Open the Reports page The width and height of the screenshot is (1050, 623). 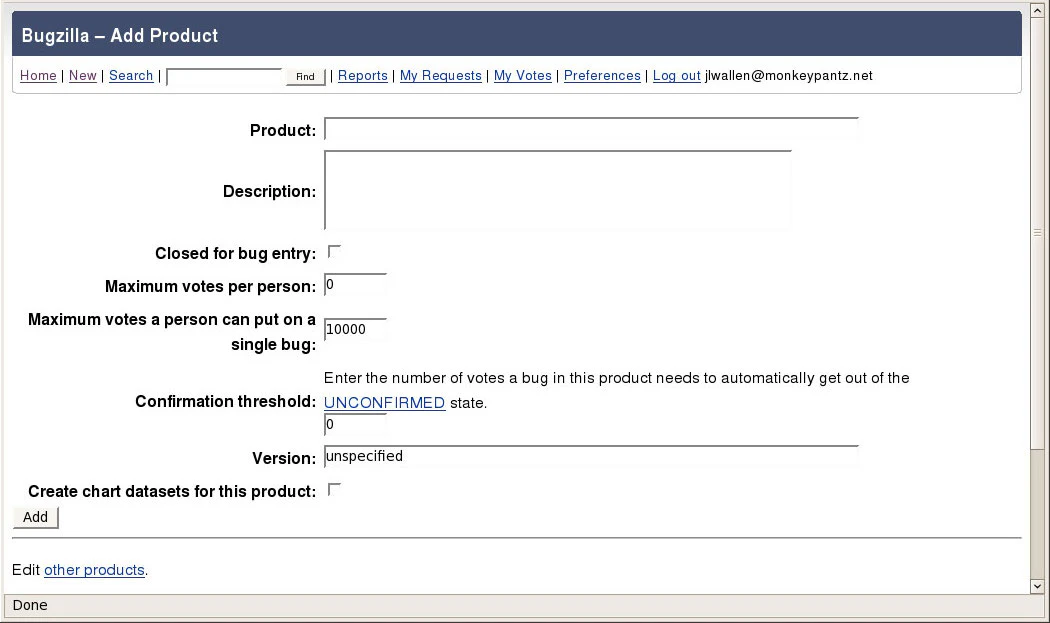click(x=362, y=75)
